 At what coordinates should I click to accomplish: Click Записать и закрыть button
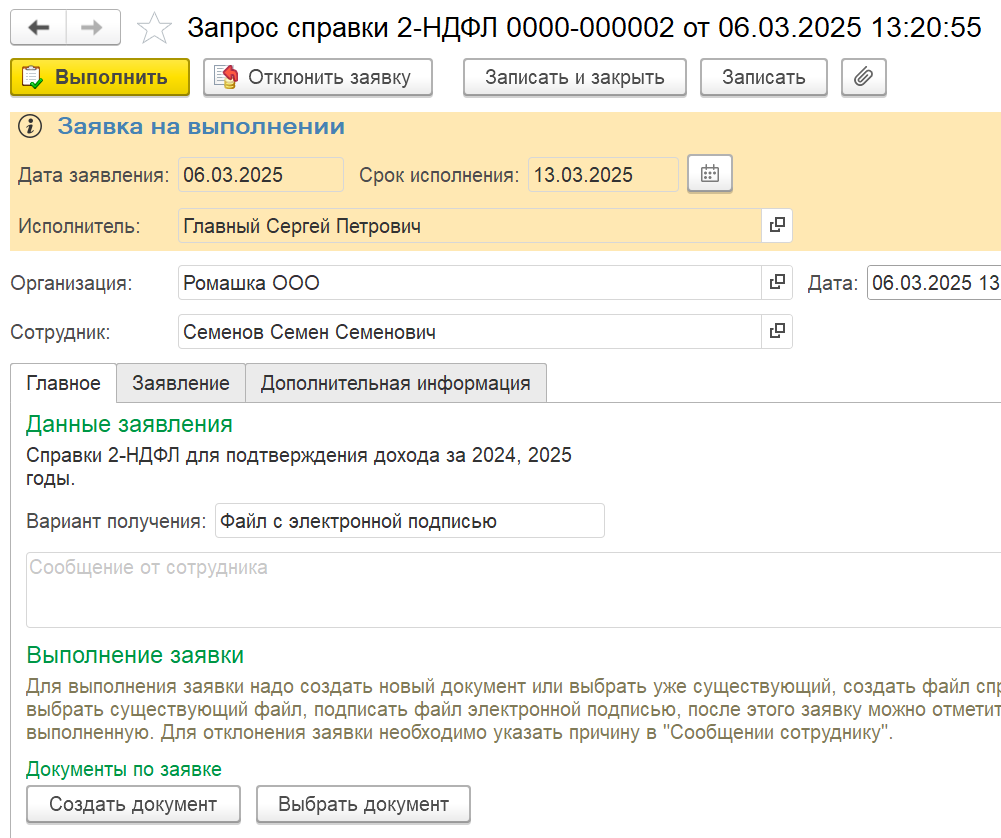[575, 77]
